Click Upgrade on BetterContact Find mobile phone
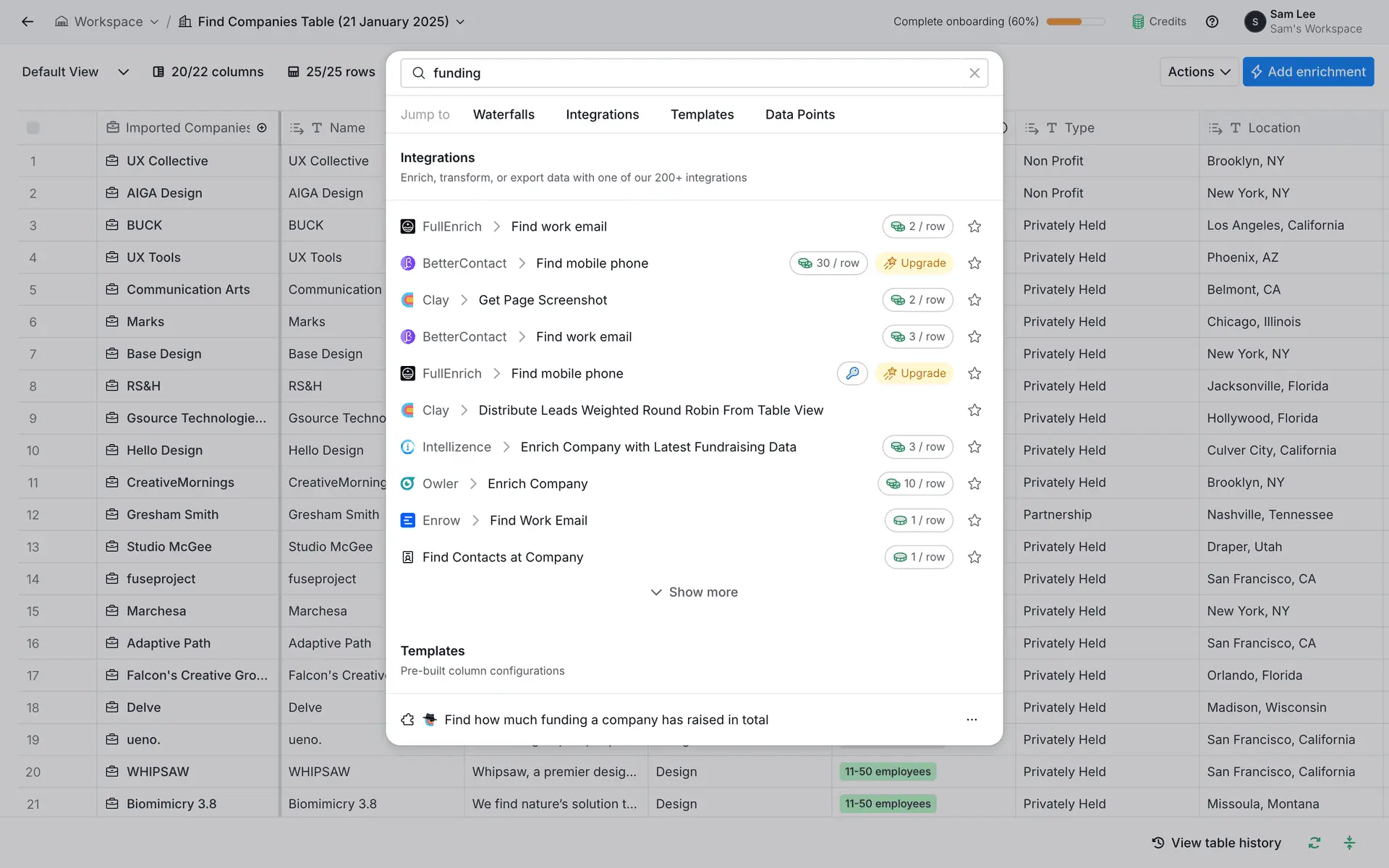 tap(914, 263)
